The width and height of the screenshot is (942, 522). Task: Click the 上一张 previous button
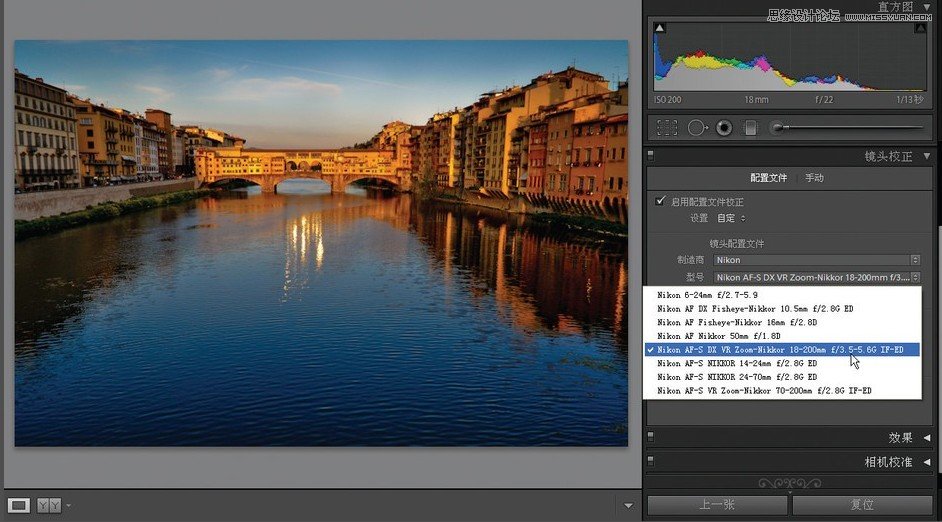(717, 505)
